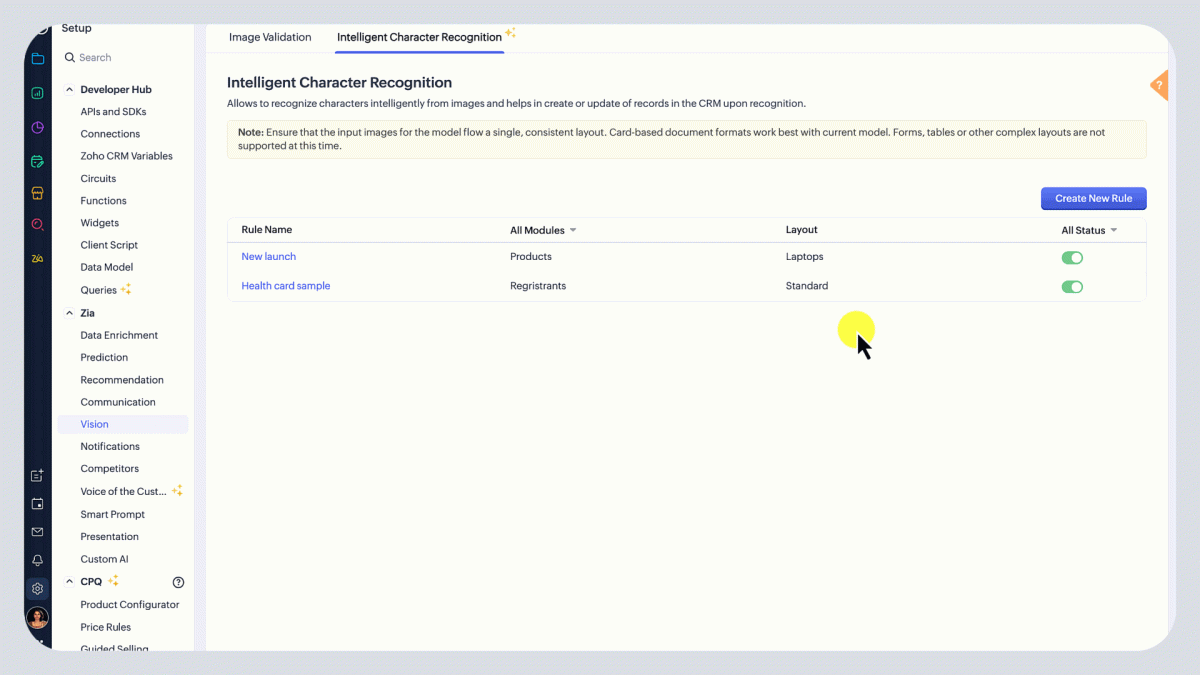The width and height of the screenshot is (1200, 675).
Task: Open Custom AI under Zia
Action: coord(104,559)
